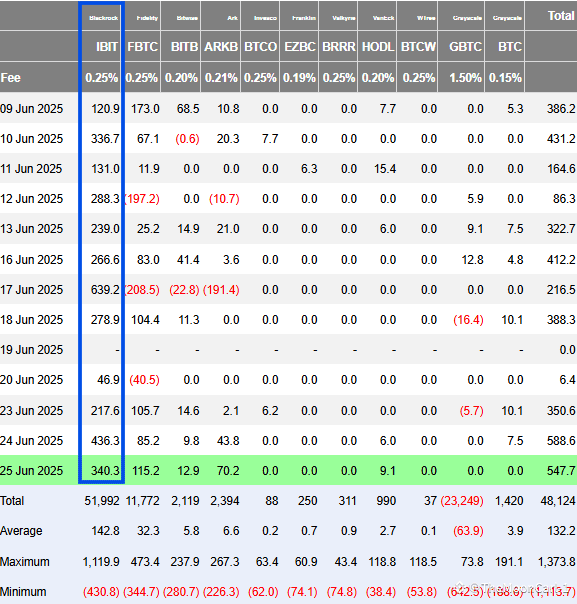Viewport: 577px width, 604px height.
Task: Select the red (197.2) FBTC value
Action: click(x=142, y=199)
